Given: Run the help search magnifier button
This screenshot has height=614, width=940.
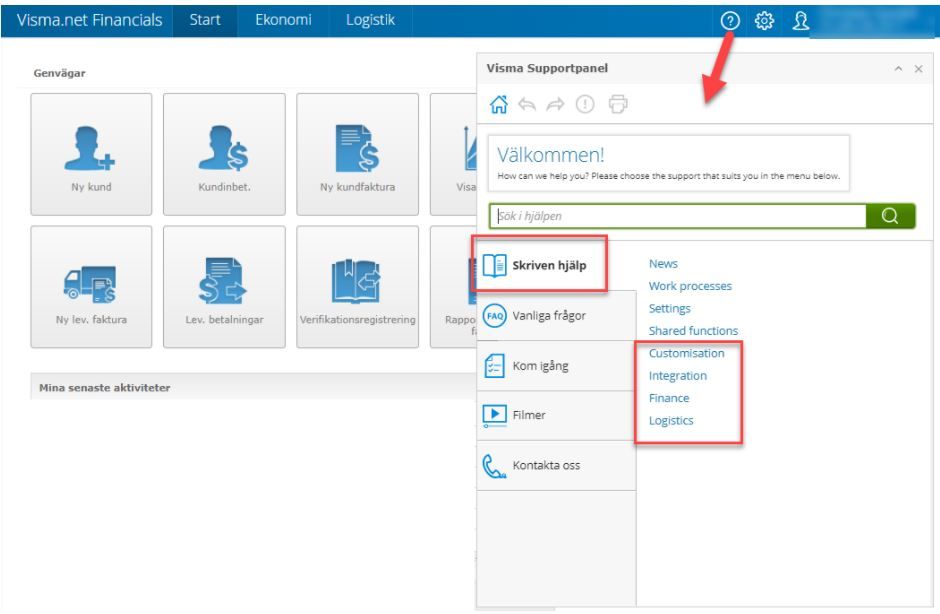Looking at the screenshot, I should [x=890, y=216].
